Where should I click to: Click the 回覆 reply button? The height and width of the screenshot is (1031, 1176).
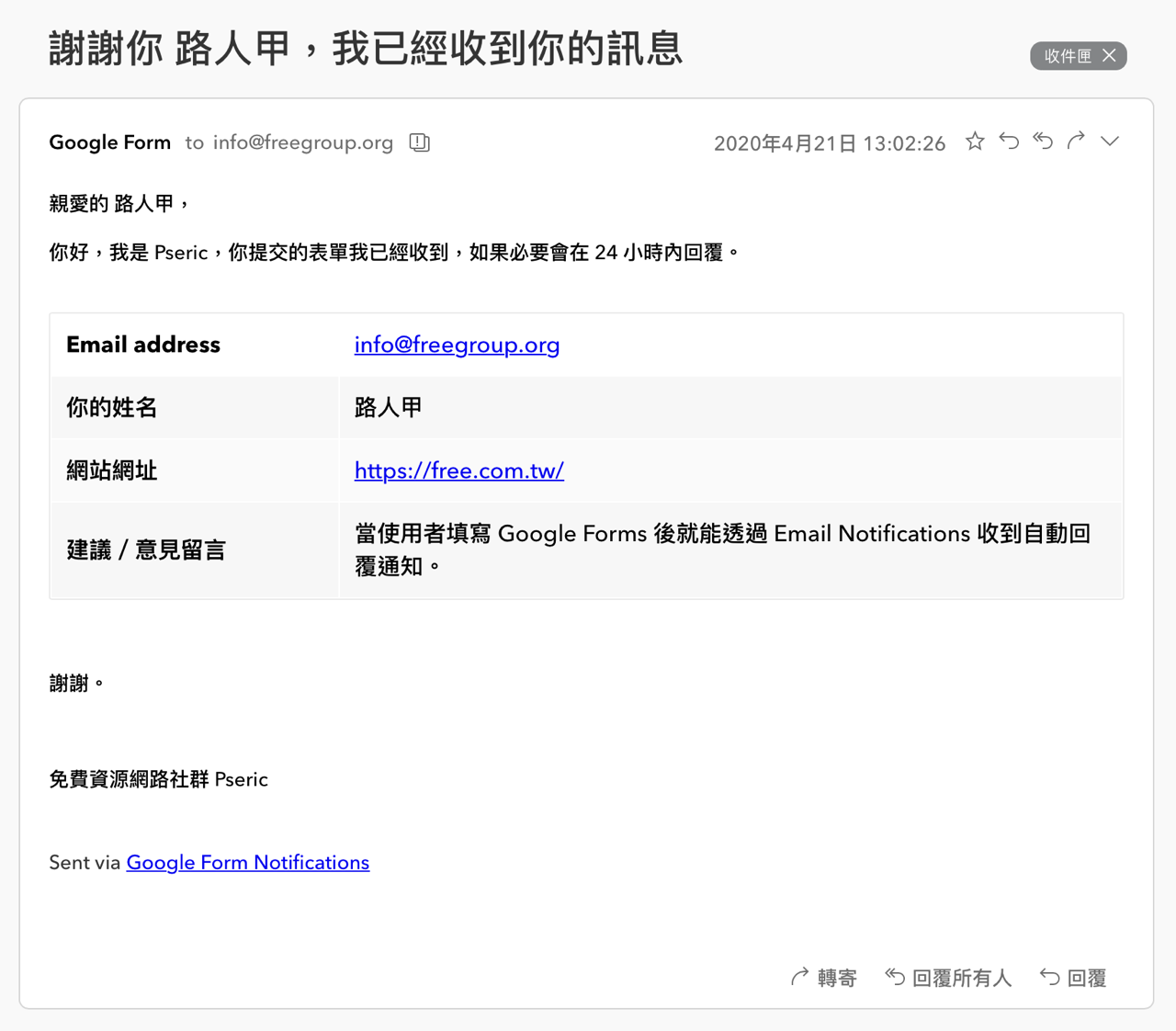[x=1073, y=978]
